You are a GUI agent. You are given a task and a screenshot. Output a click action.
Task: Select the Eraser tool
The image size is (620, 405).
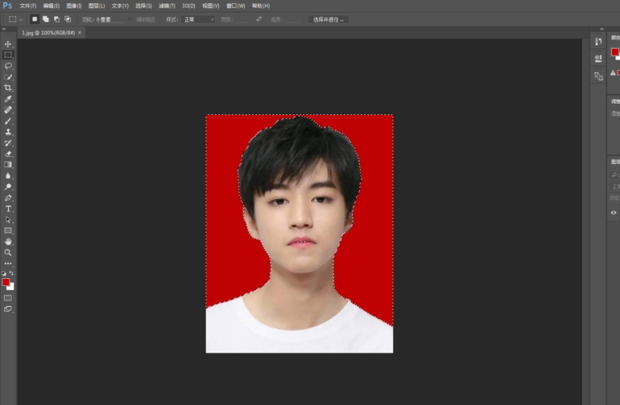click(x=8, y=153)
